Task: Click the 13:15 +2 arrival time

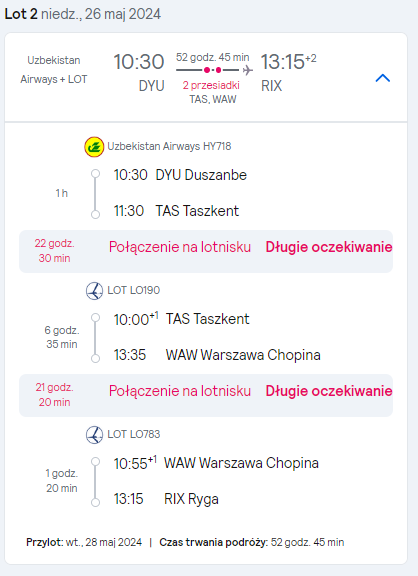Action: pyautogui.click(x=288, y=61)
